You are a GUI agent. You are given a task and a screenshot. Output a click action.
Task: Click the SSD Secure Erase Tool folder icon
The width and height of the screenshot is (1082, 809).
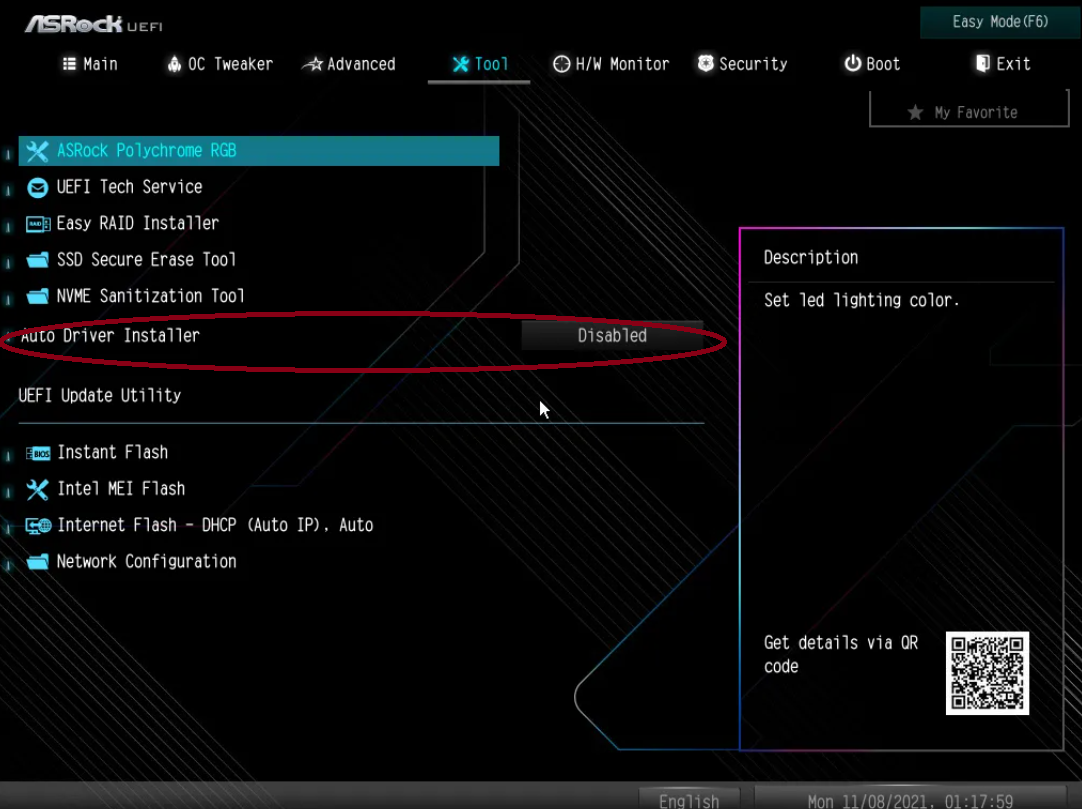[37, 260]
